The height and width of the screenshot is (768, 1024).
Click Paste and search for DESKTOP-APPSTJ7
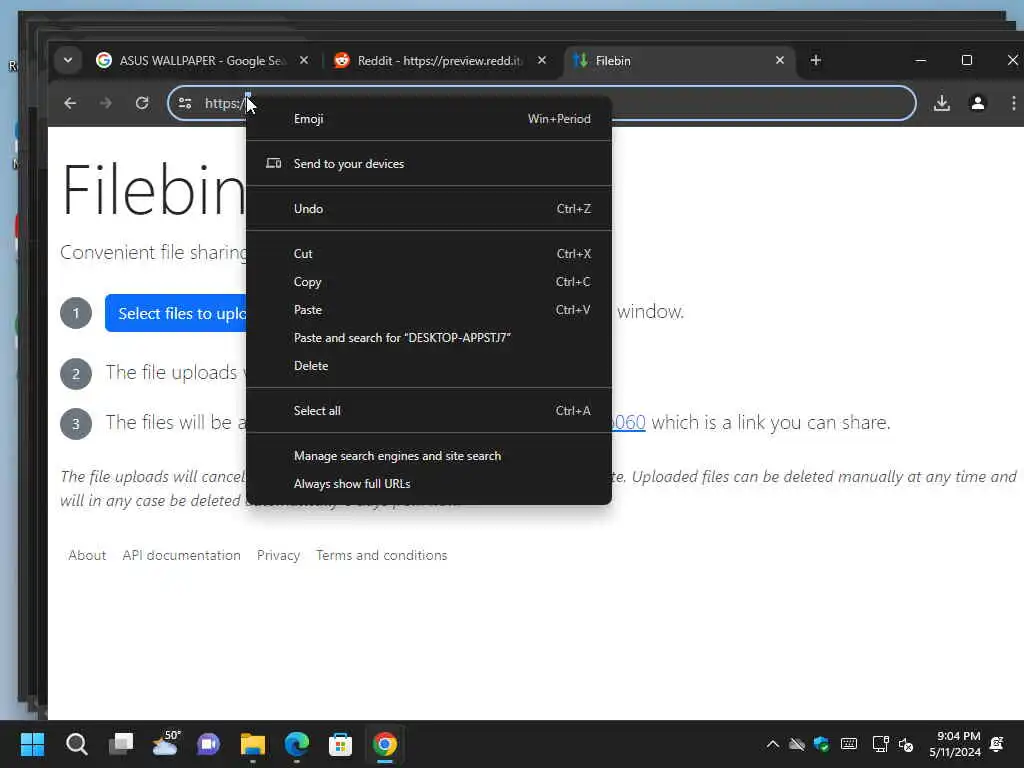pos(429,338)
